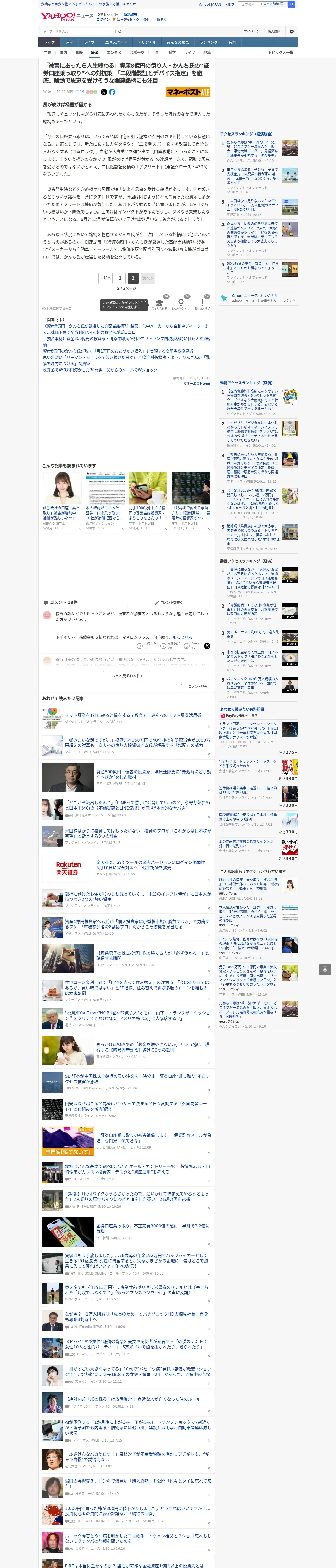Dismiss the 限界まで耐えて暴落 recommendation card
This screenshot has height=1568, width=336.
[208, 529]
